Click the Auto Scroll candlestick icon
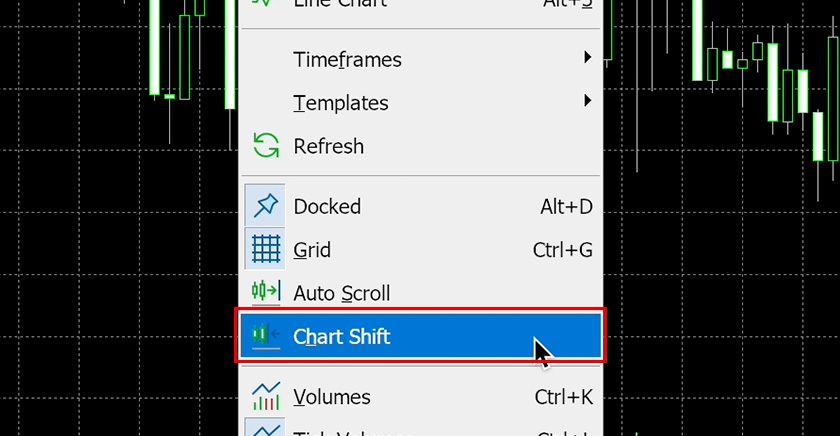Image resolution: width=840 pixels, height=436 pixels. coord(266,293)
